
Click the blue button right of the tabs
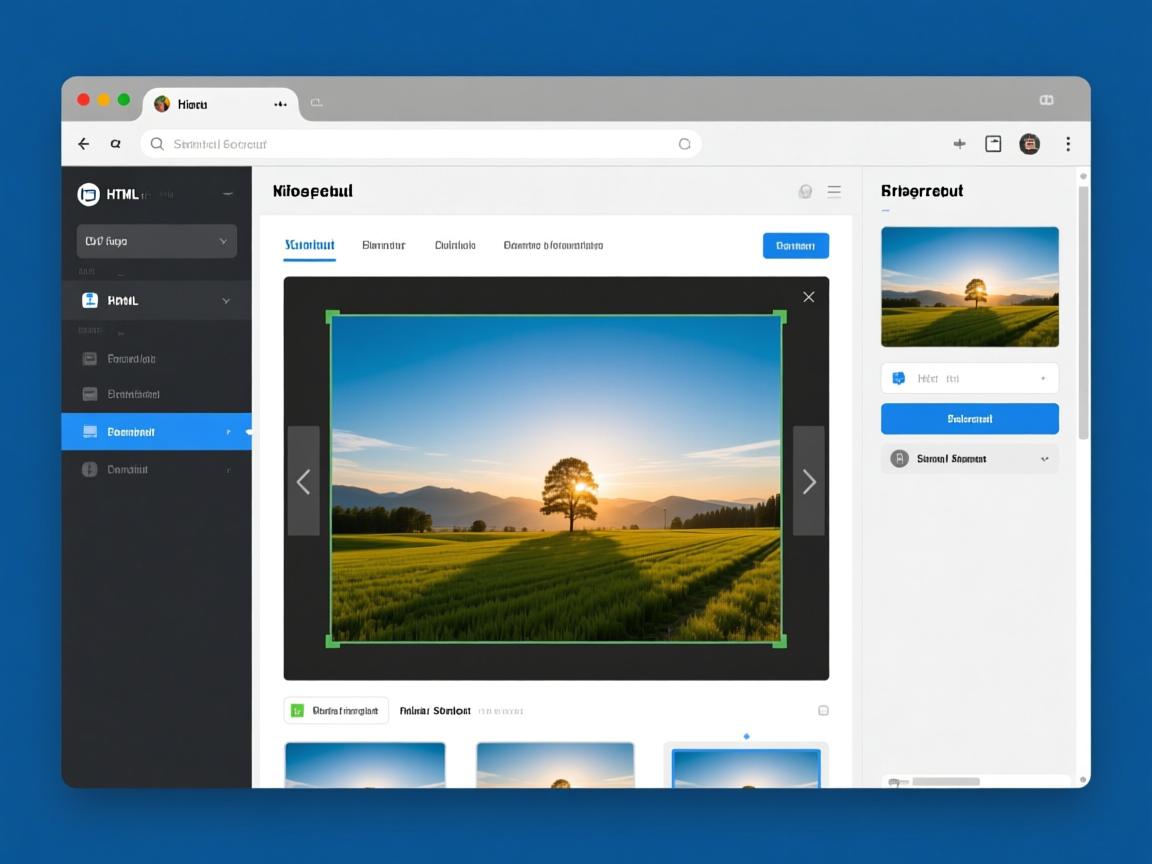point(795,245)
